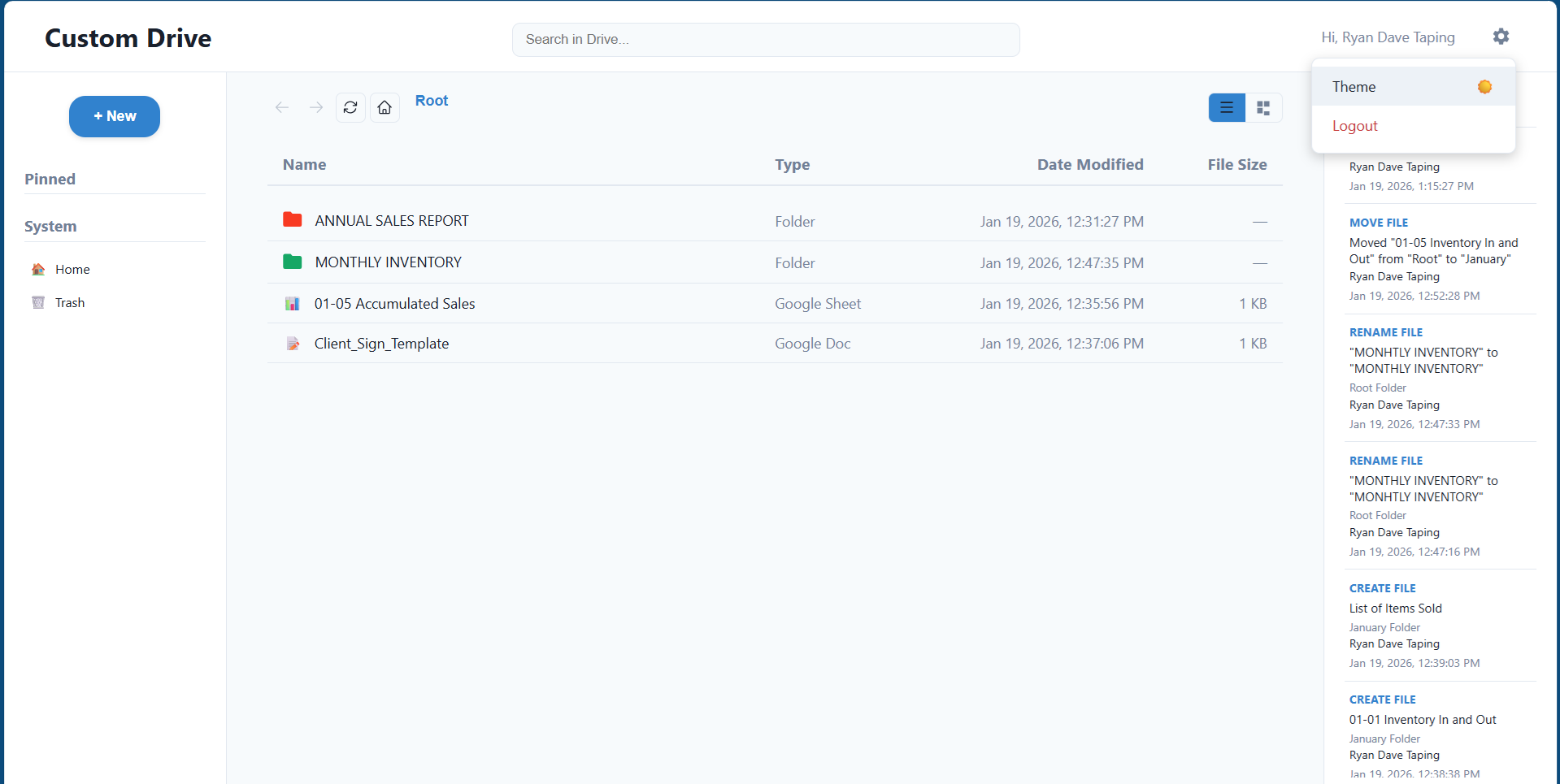This screenshot has width=1560, height=784.
Task: Click the back navigation arrow
Action: [281, 107]
